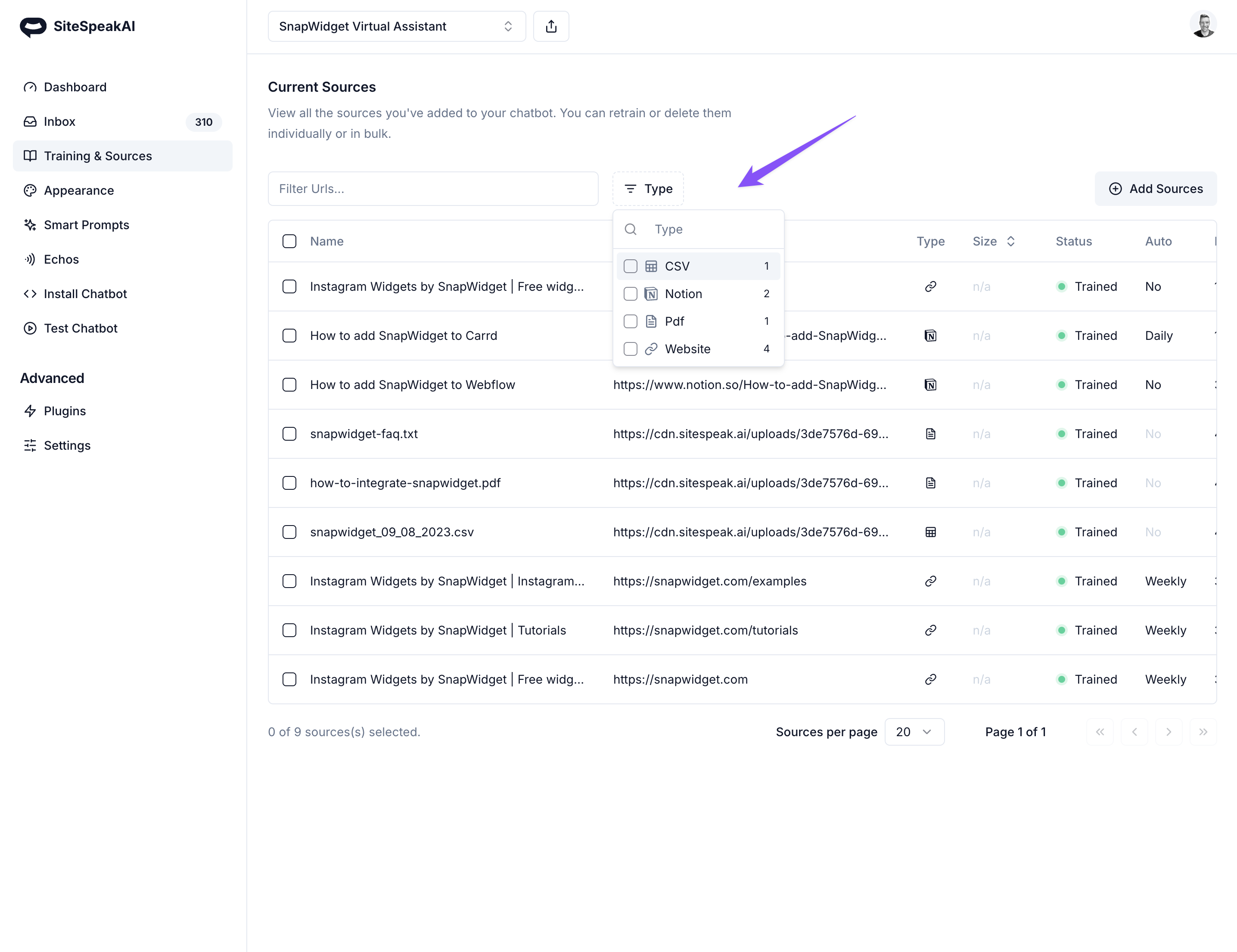Toggle the Type filter dropdown button
Image resolution: width=1237 pixels, height=952 pixels.
(x=648, y=189)
